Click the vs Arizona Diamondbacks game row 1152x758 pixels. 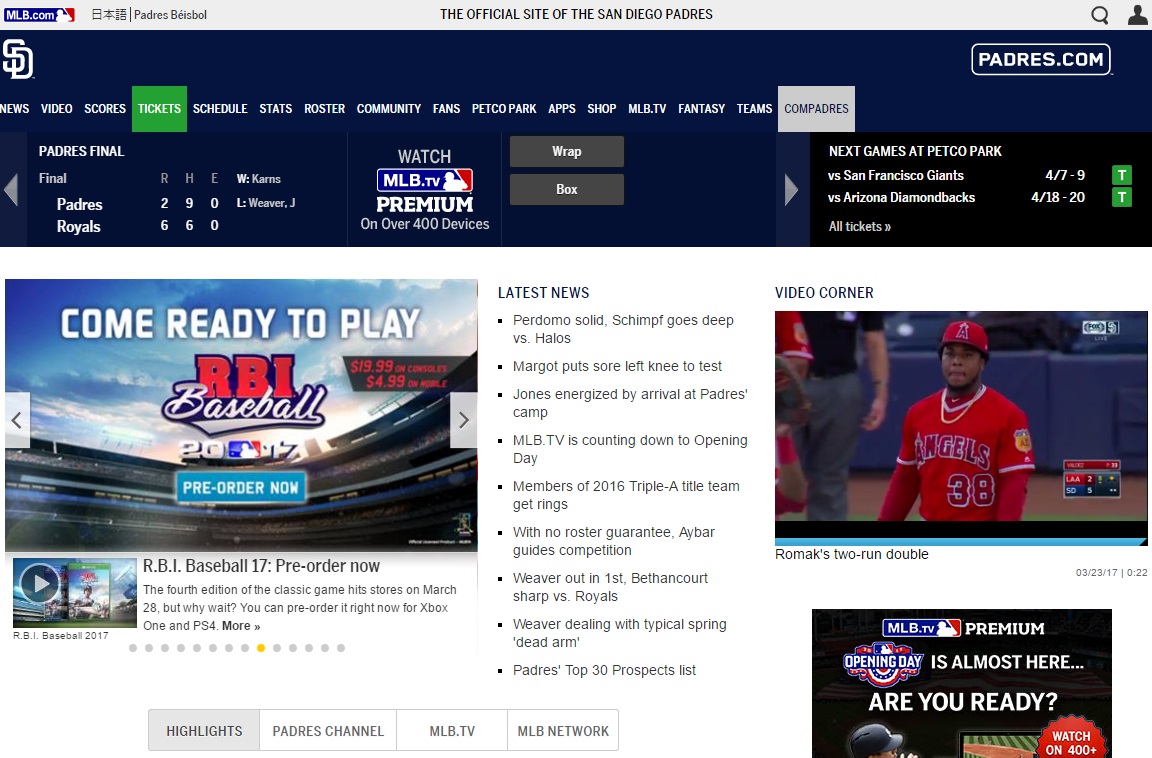click(956, 198)
